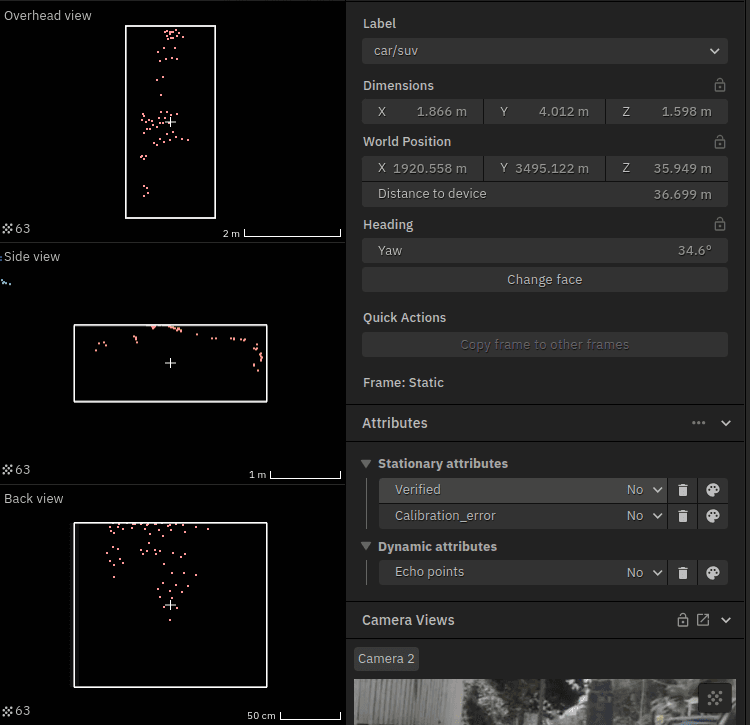Click the Change face button
Image resolution: width=750 pixels, height=725 pixels.
(x=544, y=280)
